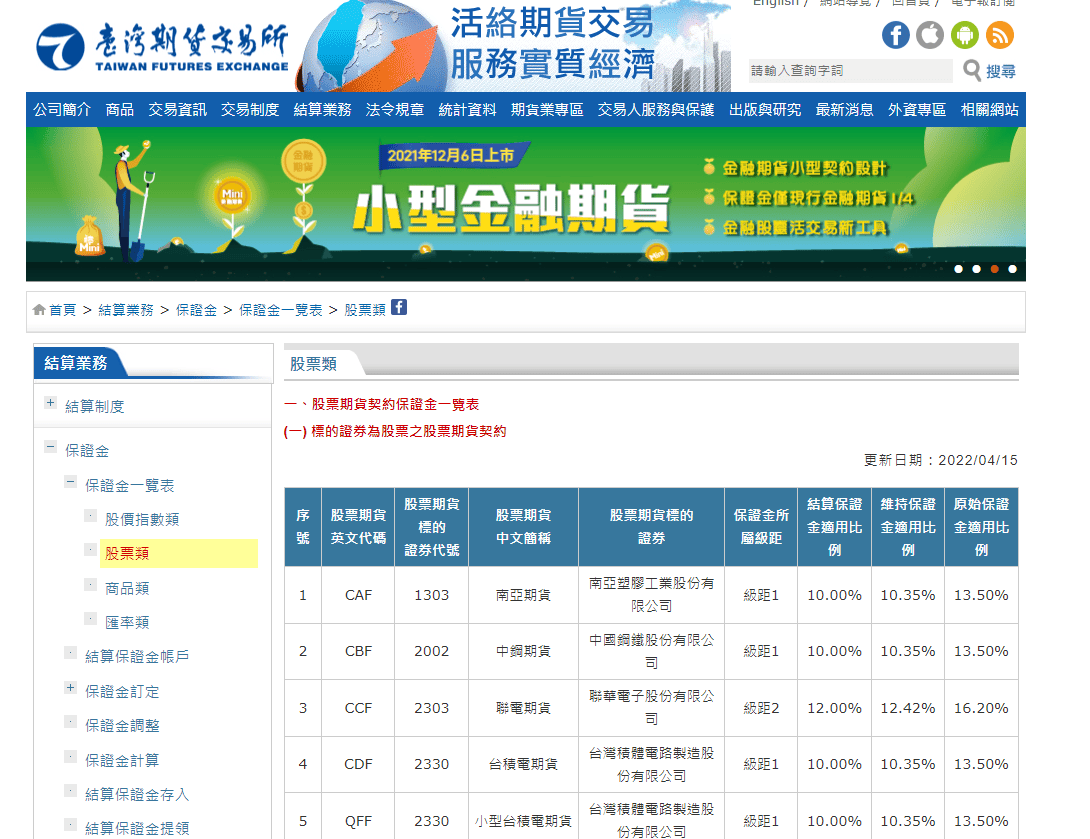Open 保證金計算 in the sidebar
The width and height of the screenshot is (1090, 839).
tap(122, 760)
